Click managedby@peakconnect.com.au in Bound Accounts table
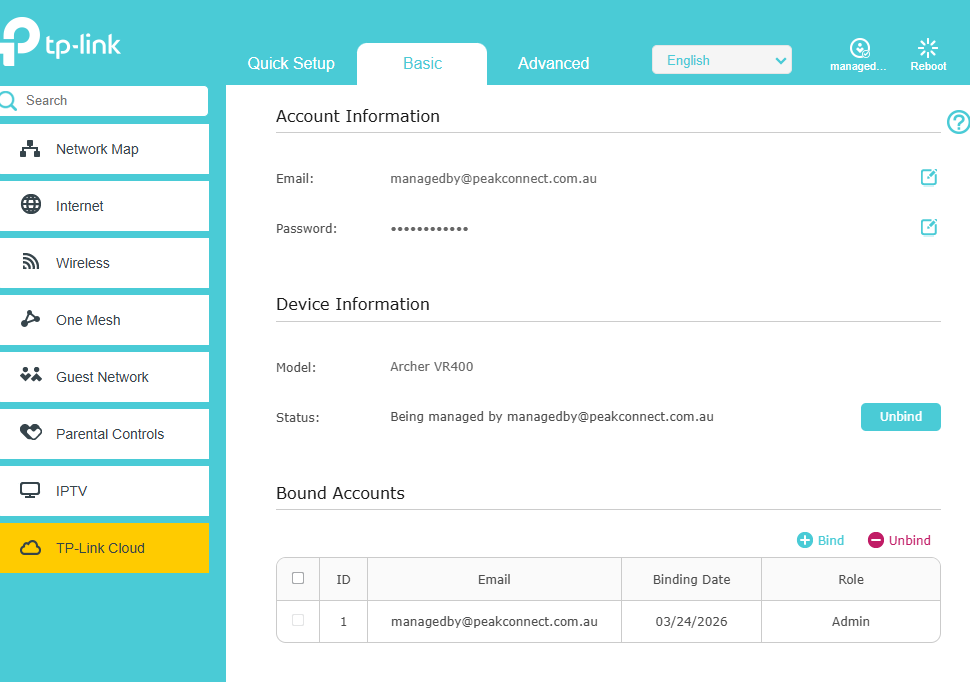 (x=494, y=621)
